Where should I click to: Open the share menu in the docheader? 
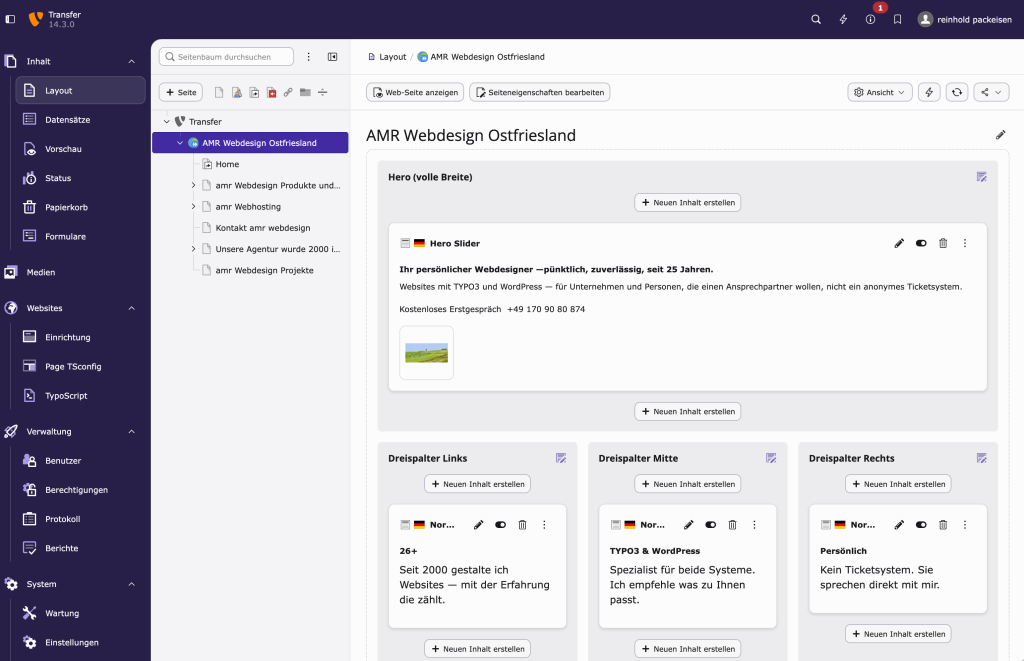tap(991, 91)
